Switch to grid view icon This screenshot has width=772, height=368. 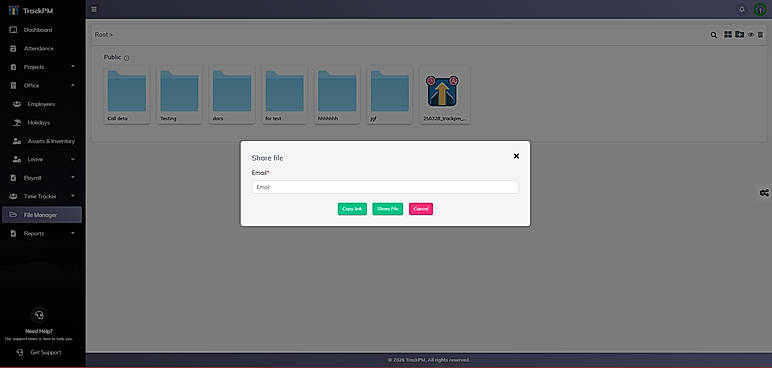(728, 34)
